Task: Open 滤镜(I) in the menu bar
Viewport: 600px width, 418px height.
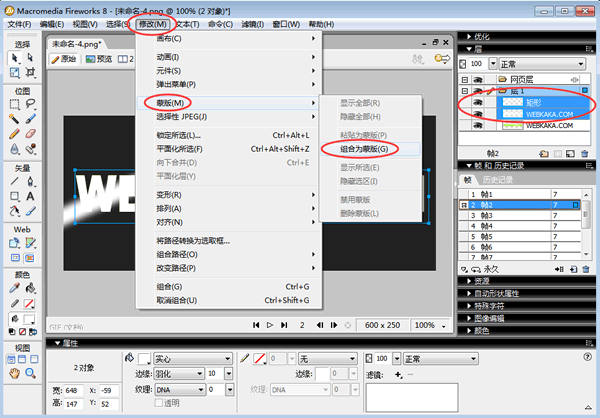Action: coord(253,24)
